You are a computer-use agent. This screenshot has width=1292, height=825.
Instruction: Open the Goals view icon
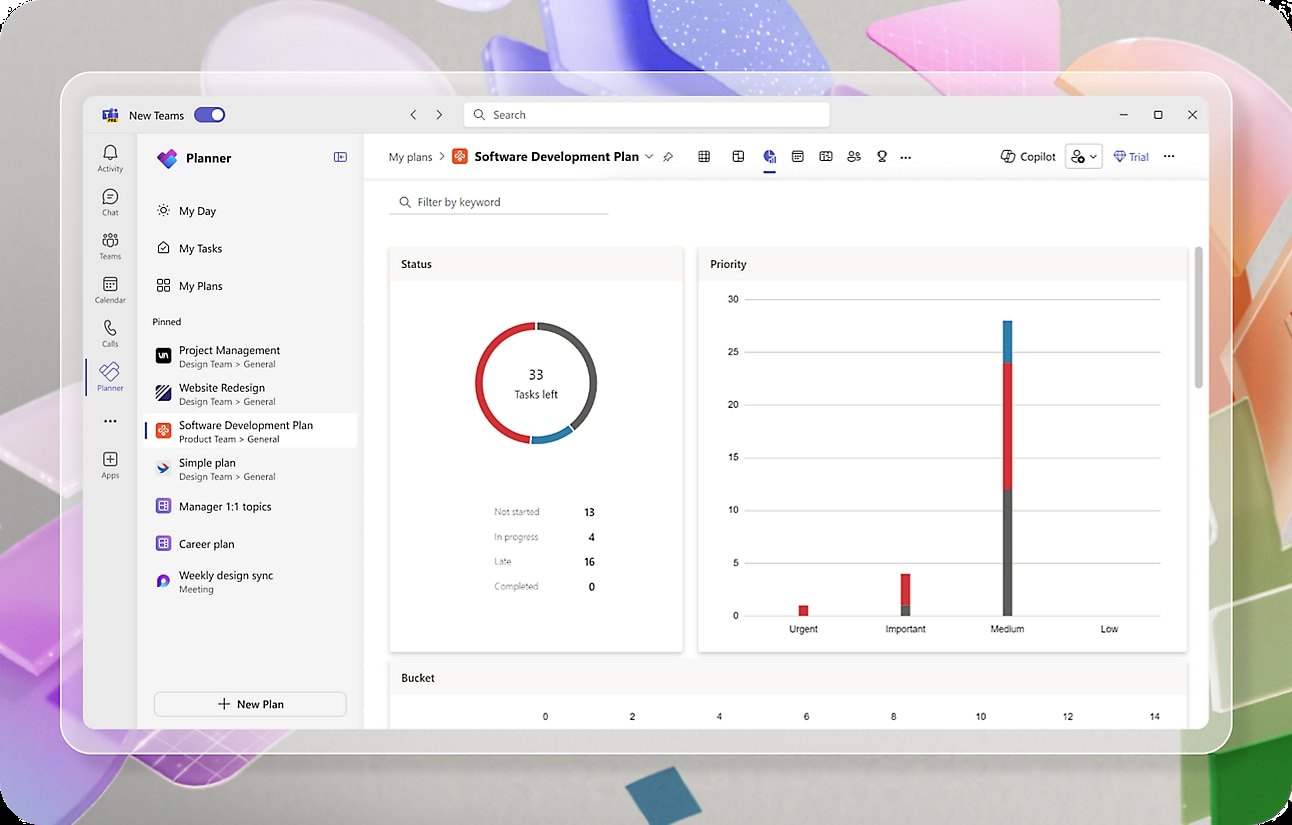point(881,156)
